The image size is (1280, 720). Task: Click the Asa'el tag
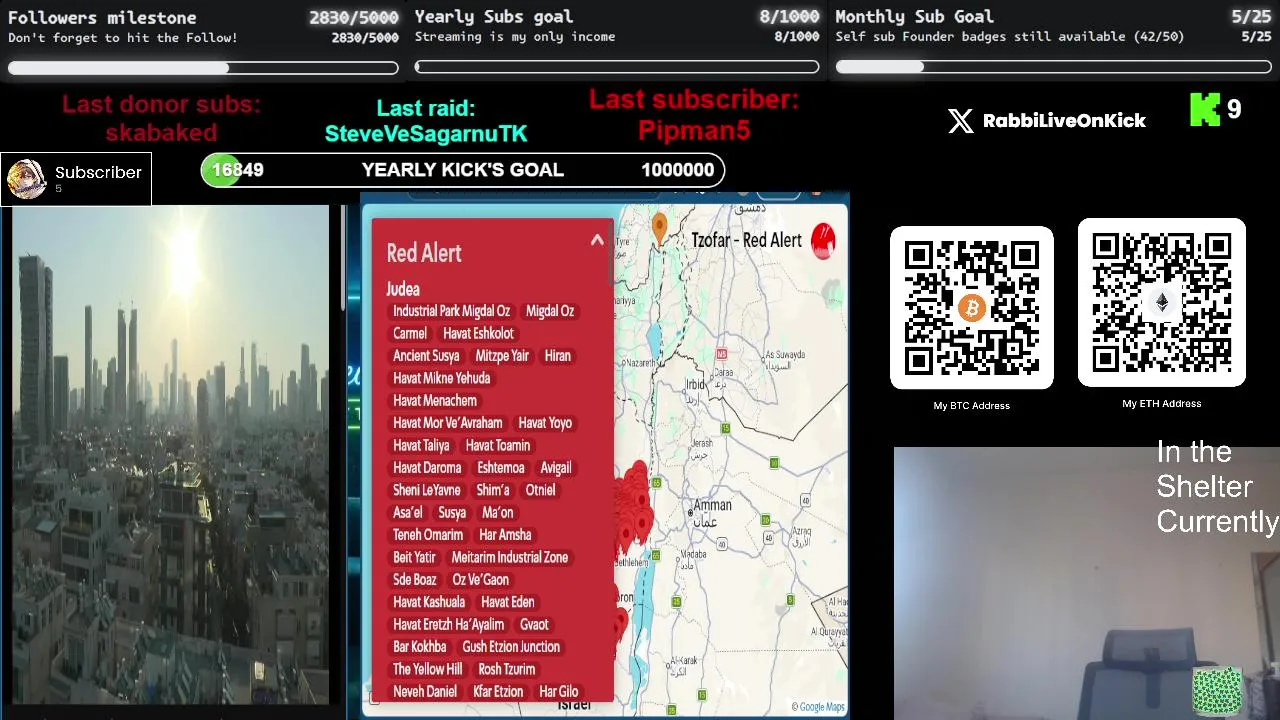click(x=408, y=513)
